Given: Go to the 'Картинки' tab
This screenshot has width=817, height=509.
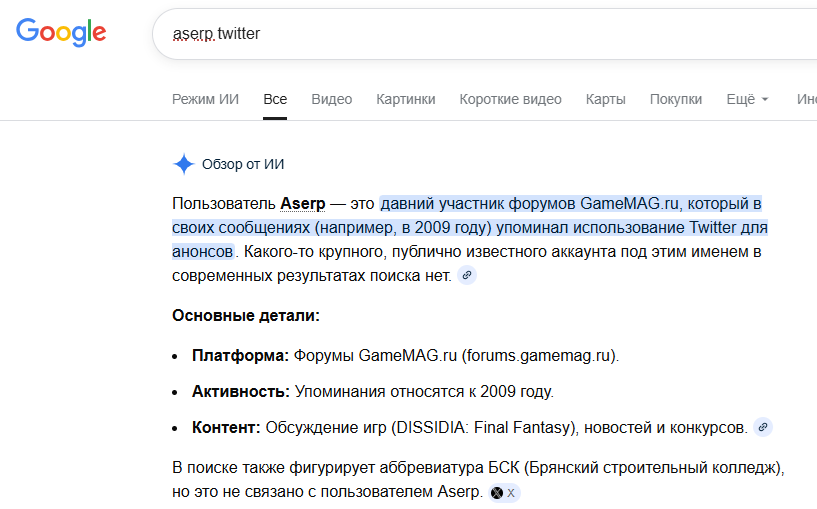Looking at the screenshot, I should 405,99.
